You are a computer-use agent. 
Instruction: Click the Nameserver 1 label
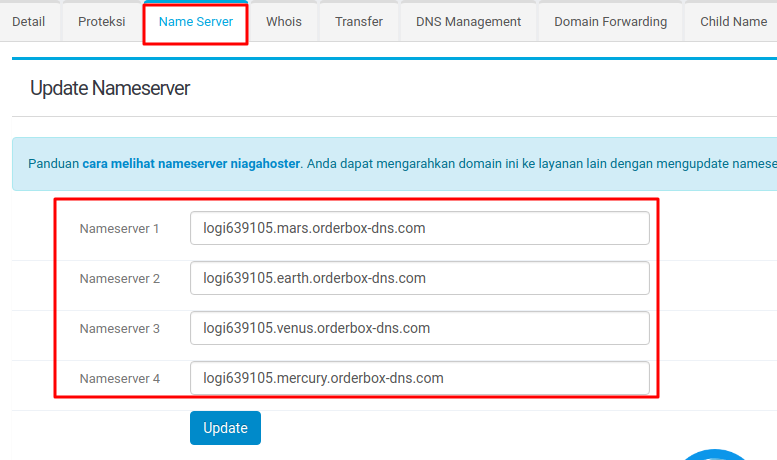pyautogui.click(x=119, y=229)
